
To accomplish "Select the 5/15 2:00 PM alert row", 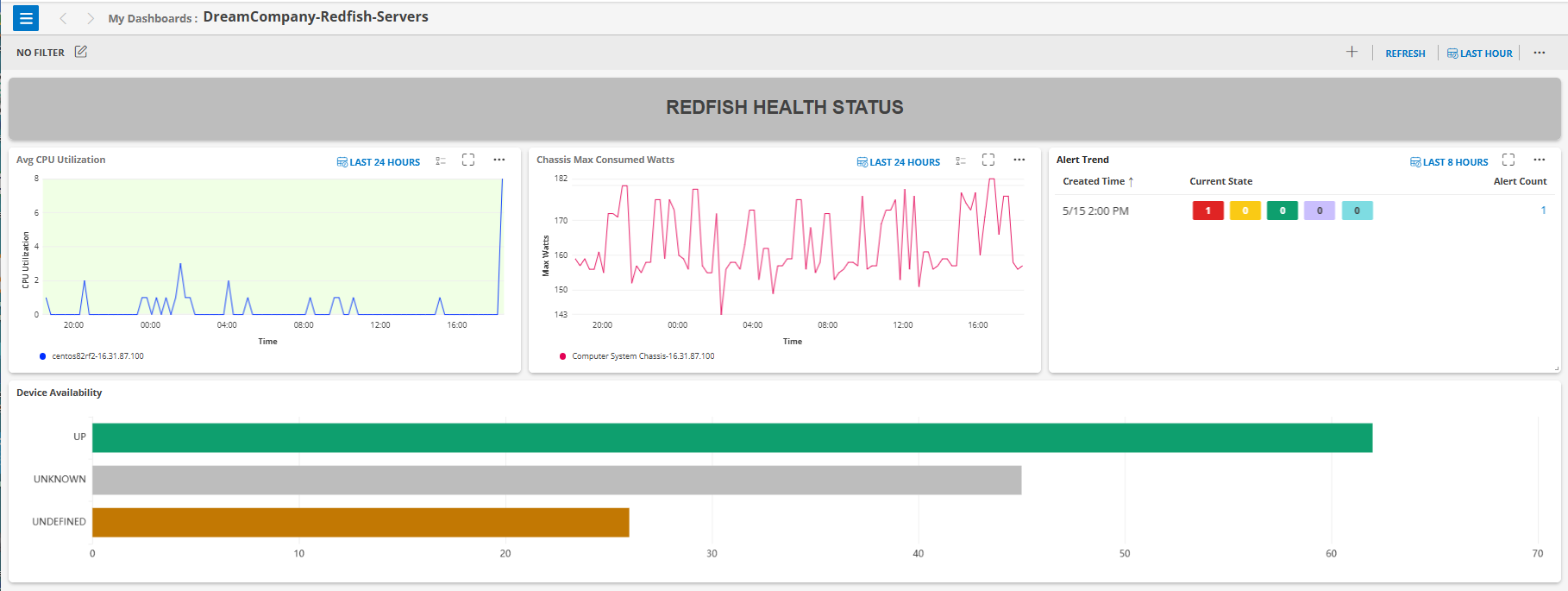I will [x=1304, y=211].
